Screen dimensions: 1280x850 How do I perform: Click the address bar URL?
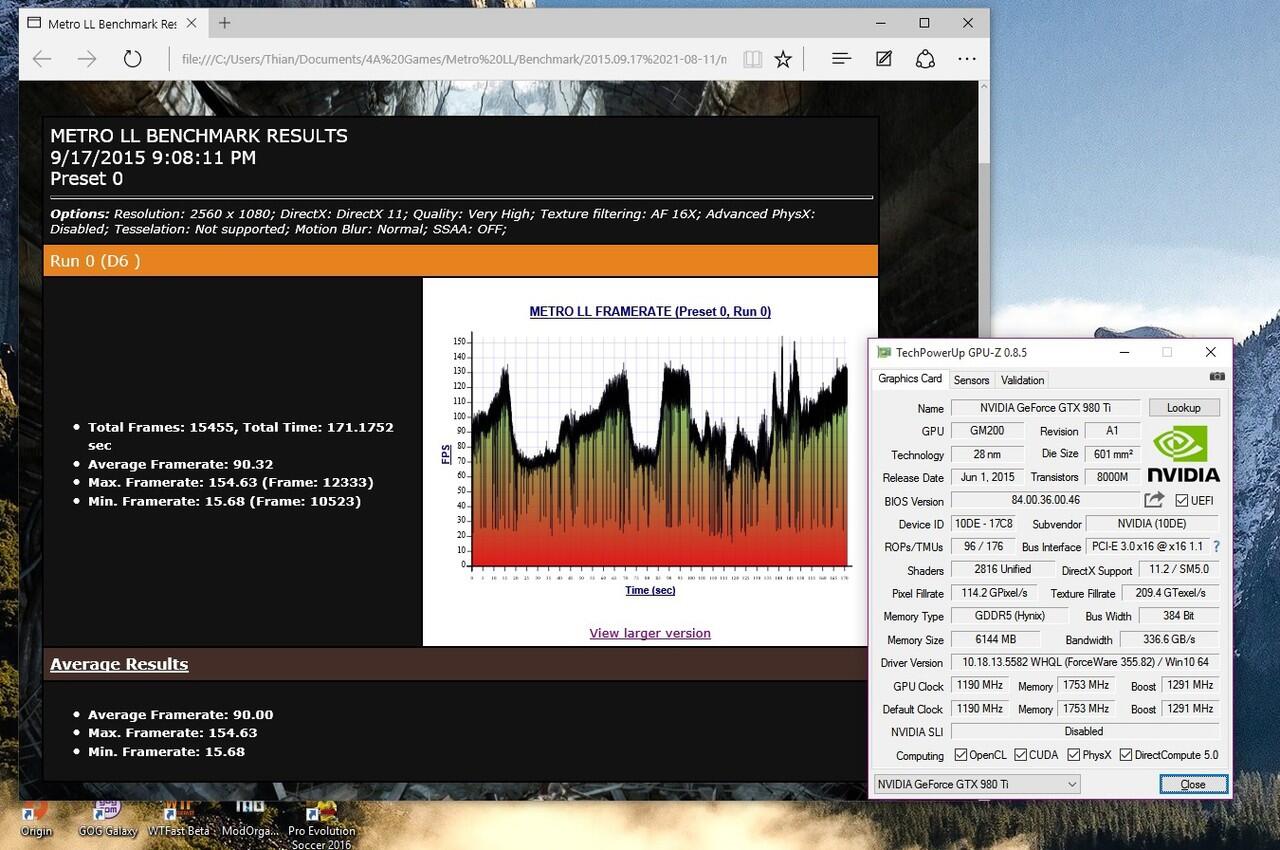coord(453,59)
